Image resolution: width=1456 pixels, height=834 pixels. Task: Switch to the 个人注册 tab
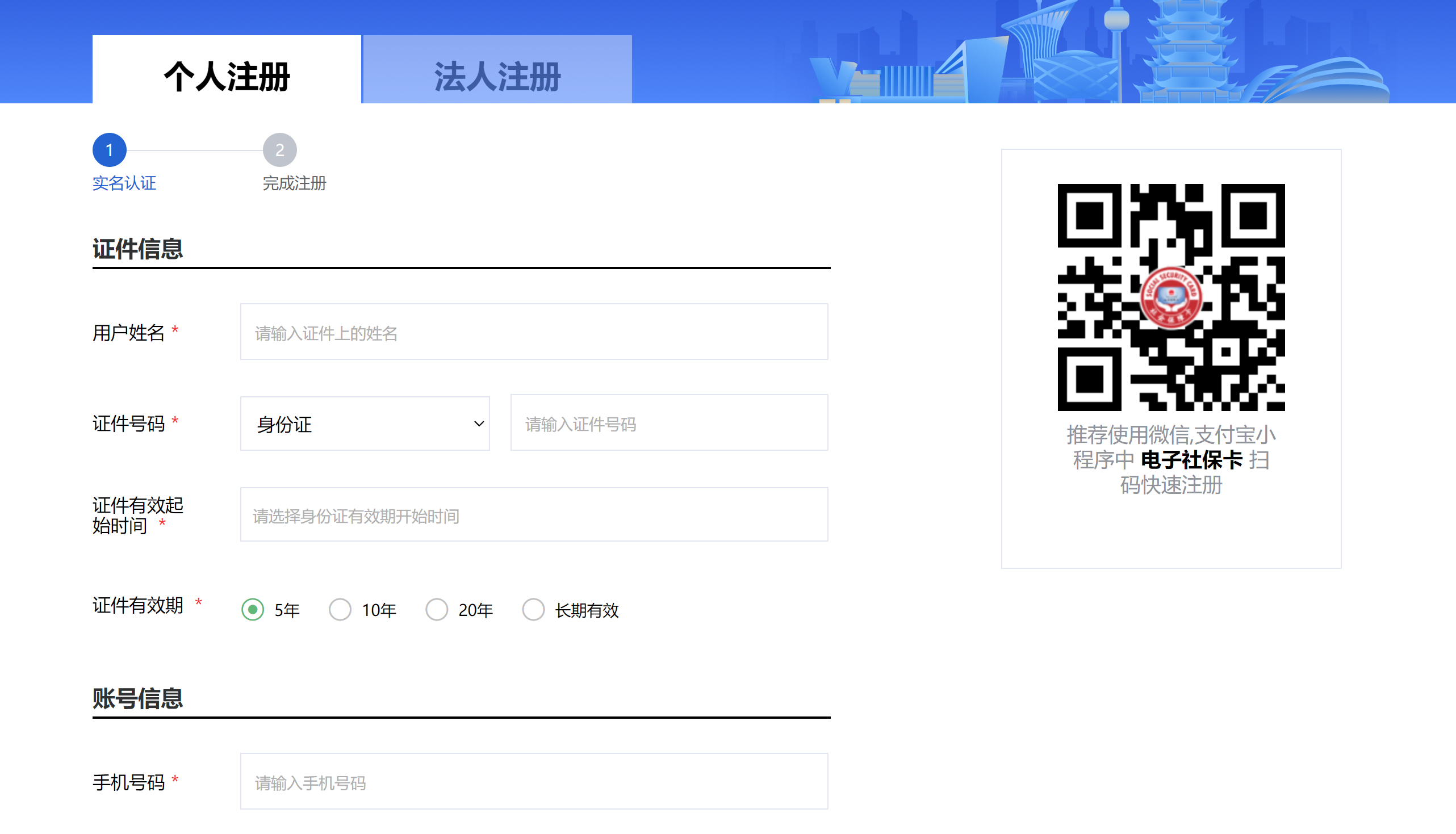pos(227,69)
